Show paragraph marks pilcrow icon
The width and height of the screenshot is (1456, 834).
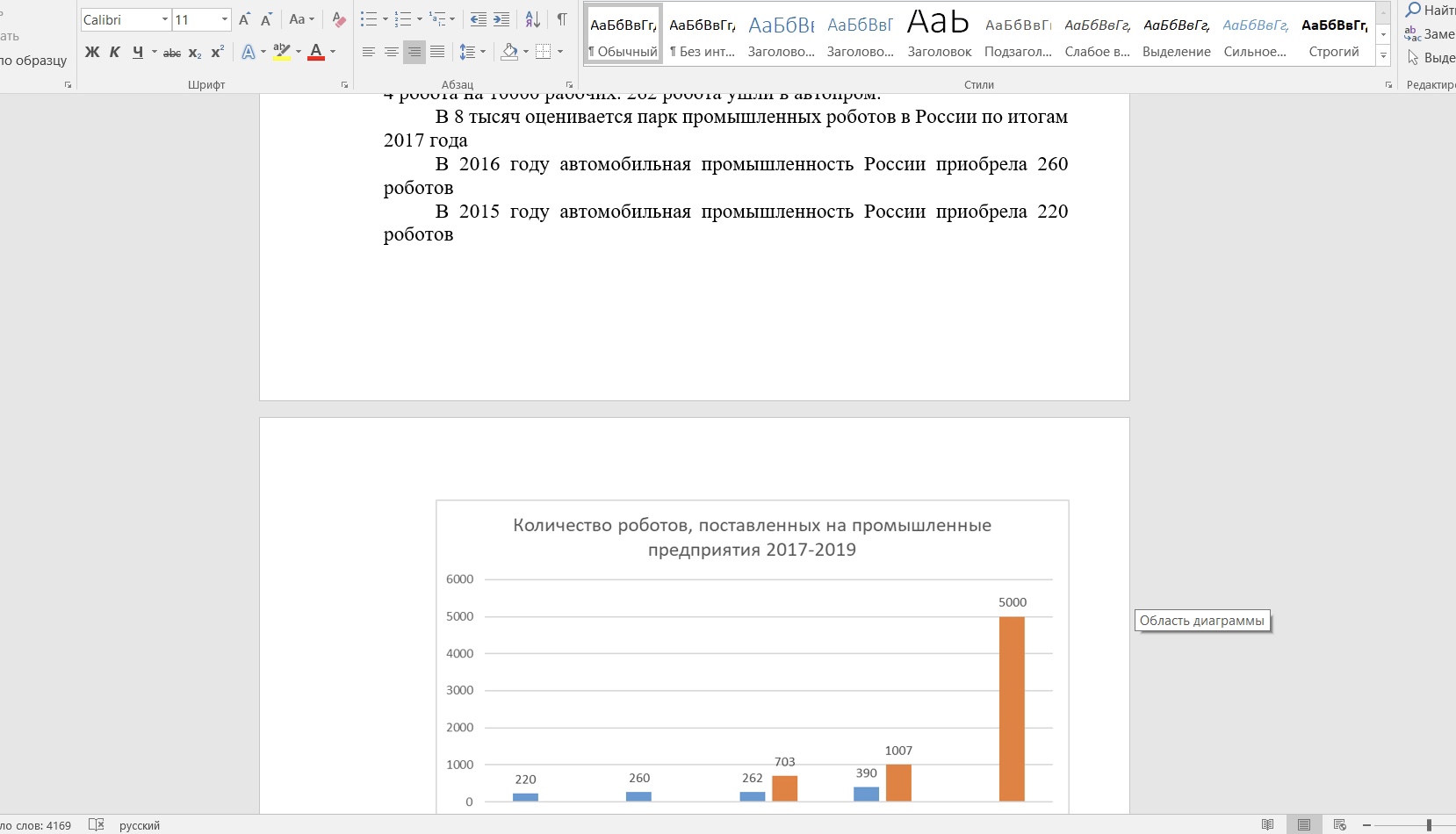coord(562,19)
